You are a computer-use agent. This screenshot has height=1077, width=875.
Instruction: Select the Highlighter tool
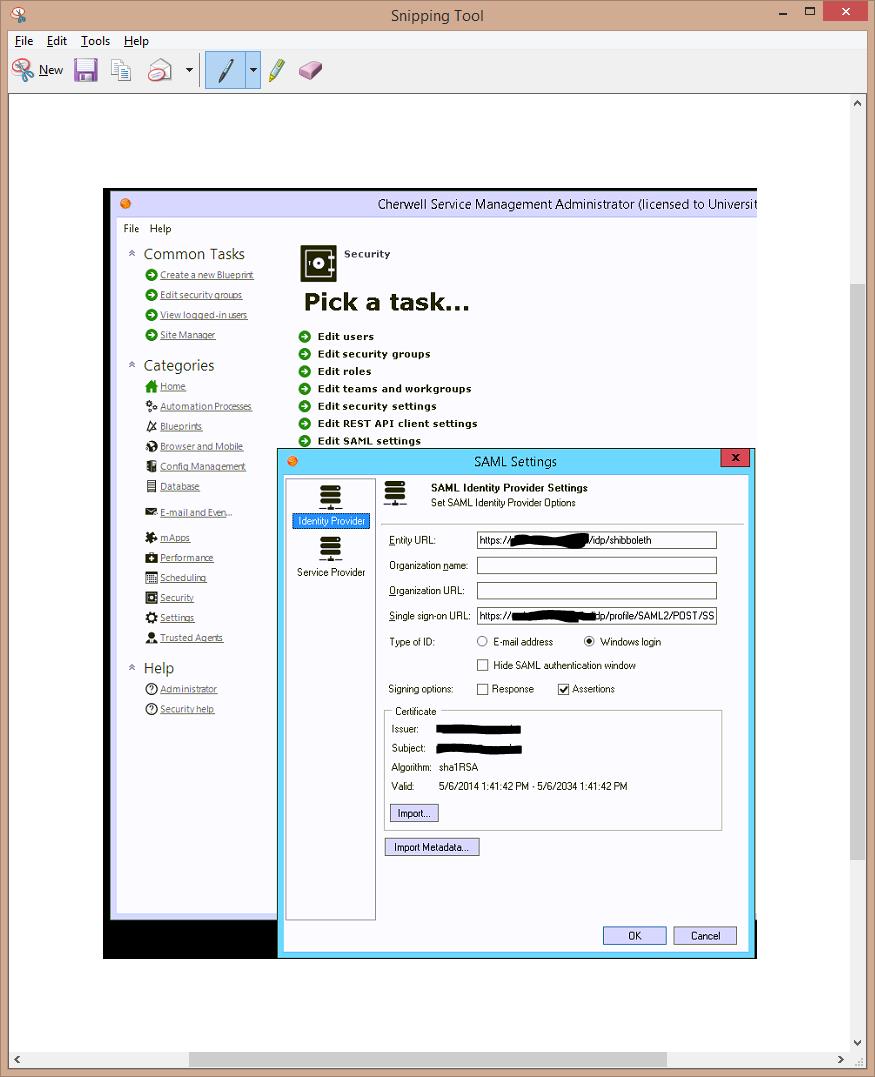point(277,70)
